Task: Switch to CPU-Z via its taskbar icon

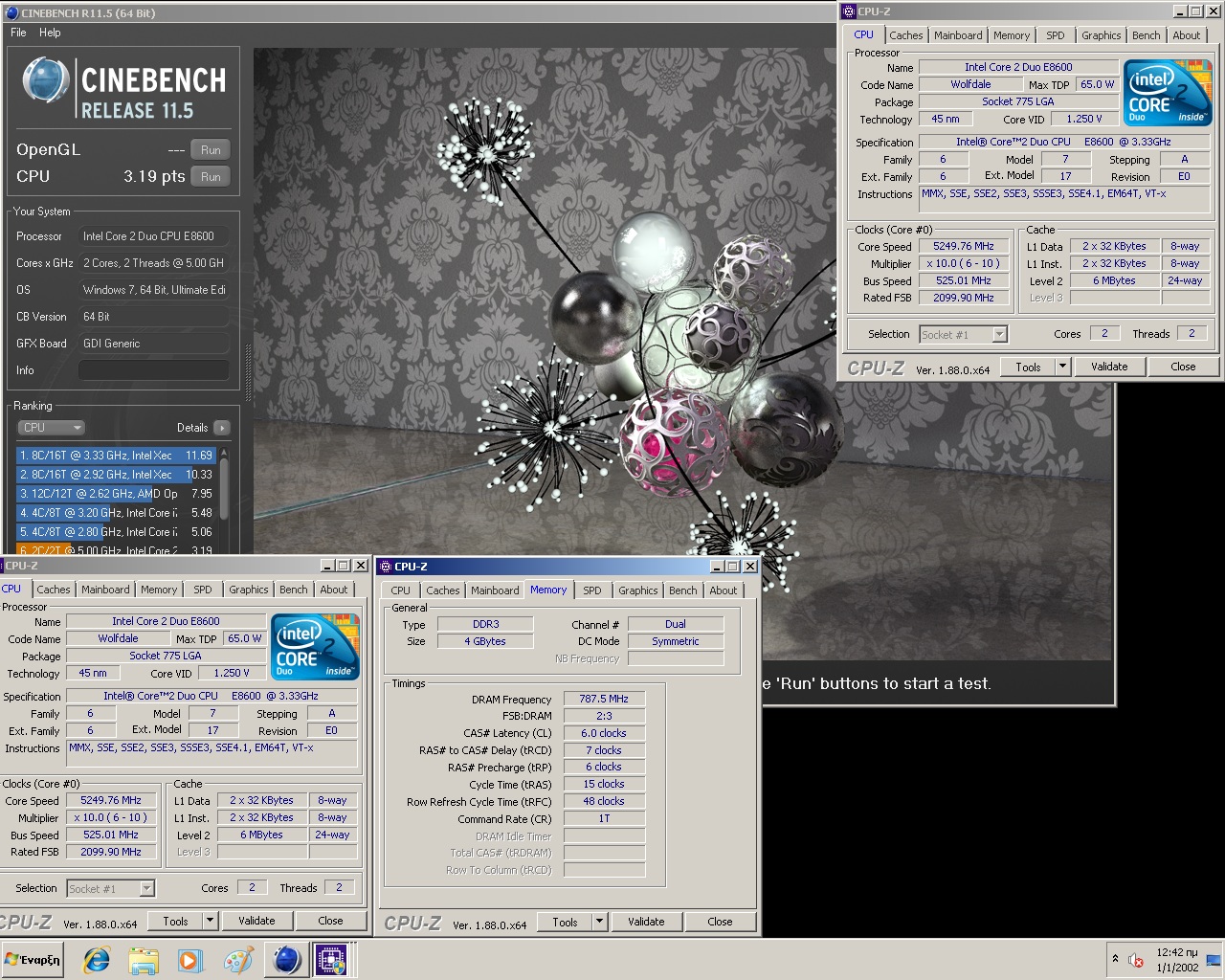Action: pos(332,960)
